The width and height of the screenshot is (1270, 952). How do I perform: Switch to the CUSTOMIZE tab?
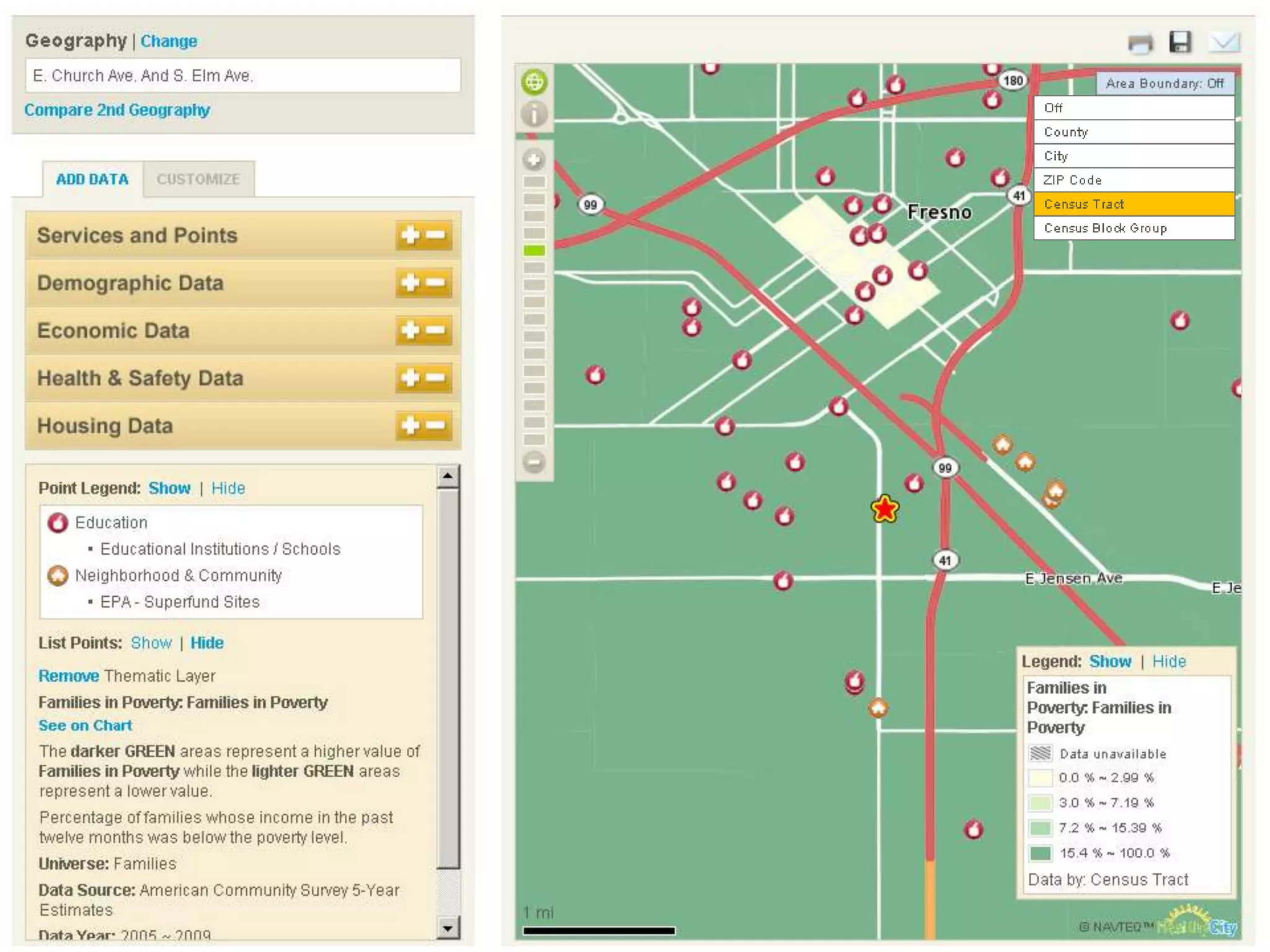click(x=198, y=179)
